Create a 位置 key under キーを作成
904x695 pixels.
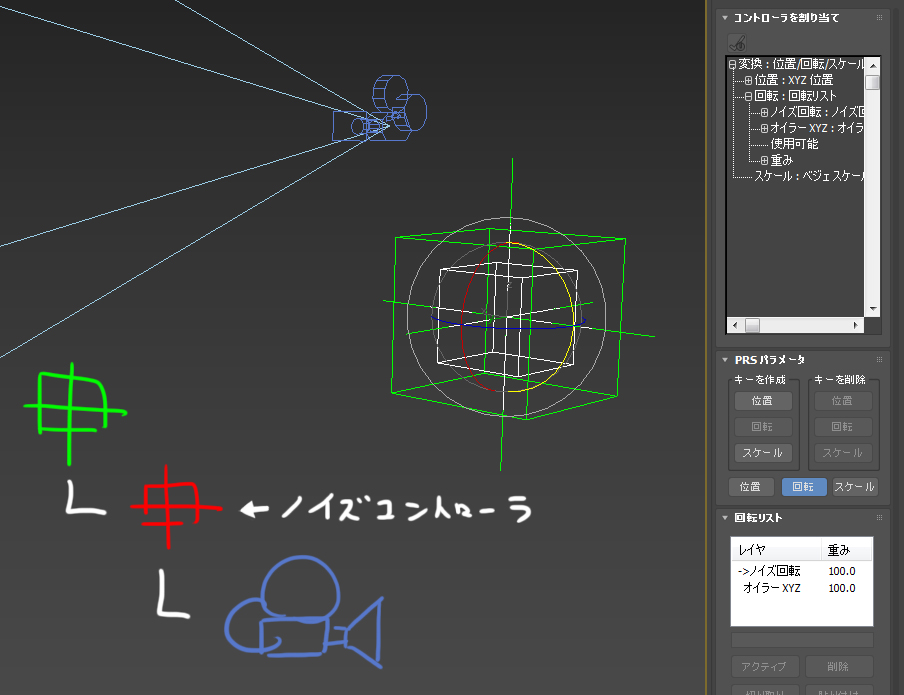(763, 401)
